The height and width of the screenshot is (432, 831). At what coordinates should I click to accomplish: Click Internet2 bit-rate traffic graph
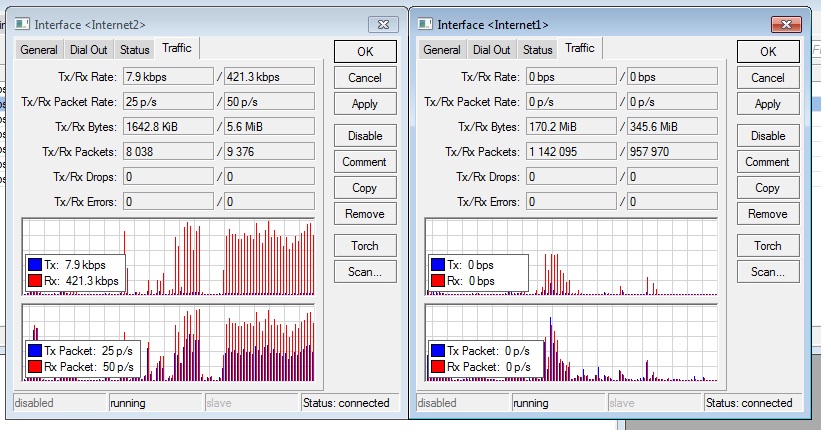click(168, 257)
